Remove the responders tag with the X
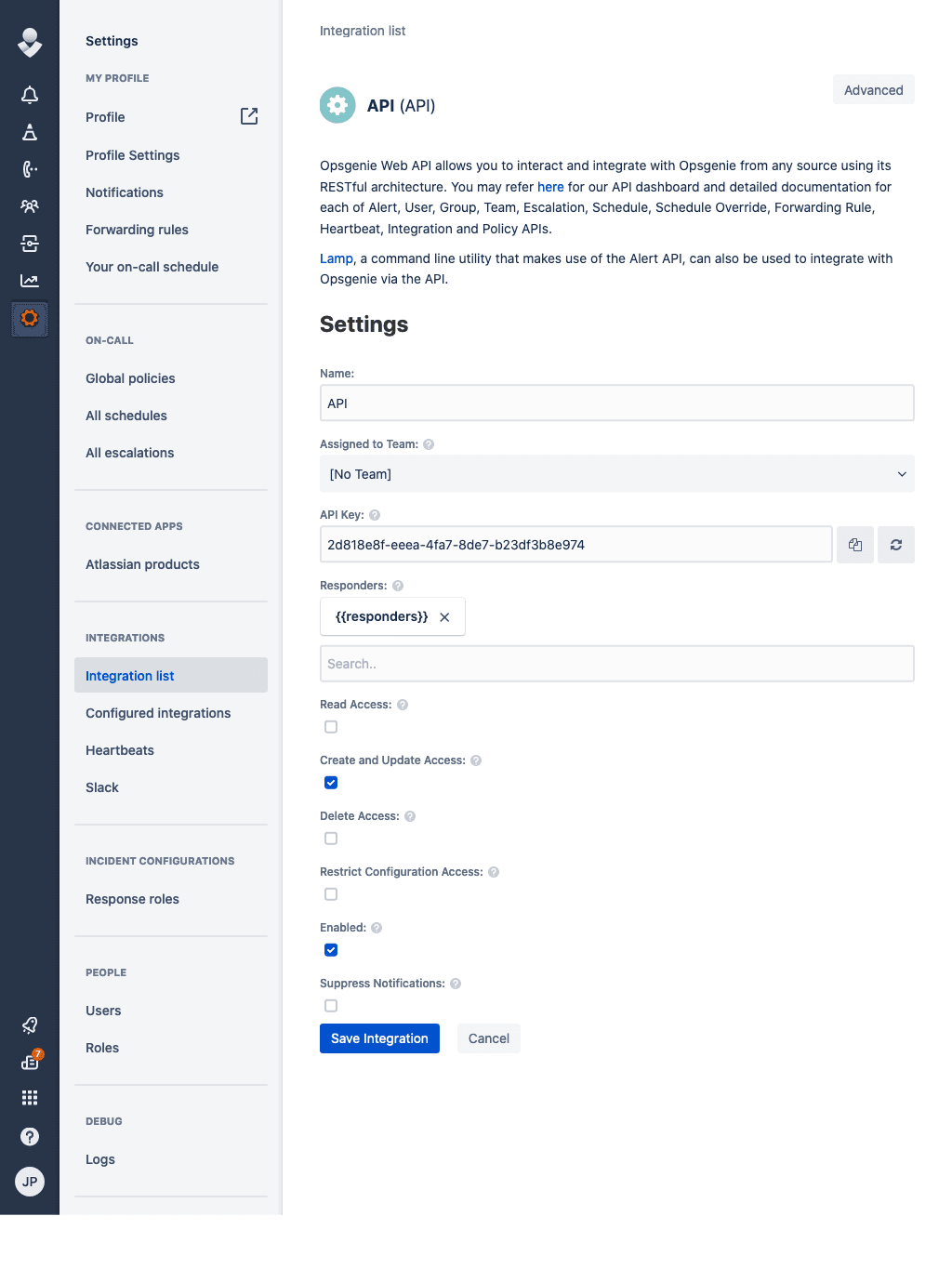952x1269 pixels. coord(444,616)
